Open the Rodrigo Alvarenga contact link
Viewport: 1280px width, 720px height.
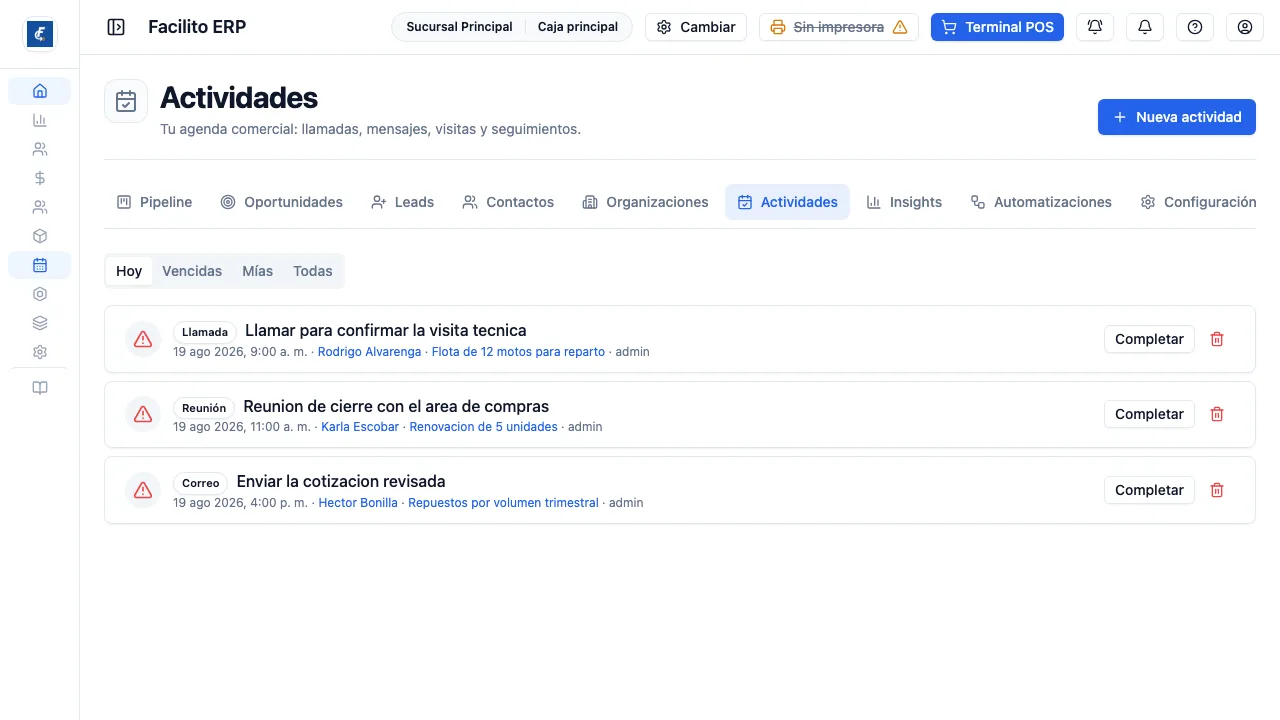(x=369, y=352)
